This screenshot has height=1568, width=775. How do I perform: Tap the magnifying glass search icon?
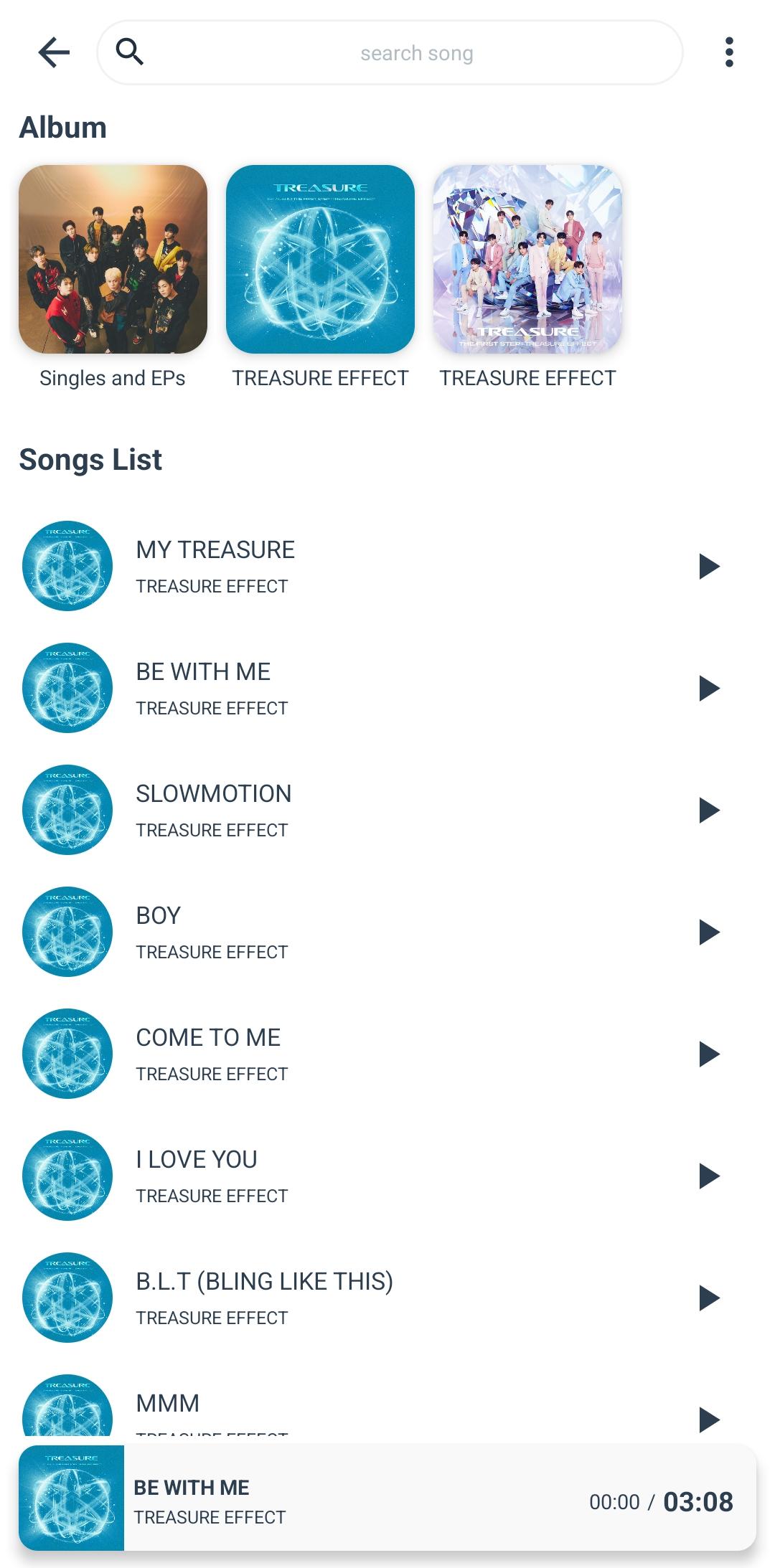click(130, 52)
